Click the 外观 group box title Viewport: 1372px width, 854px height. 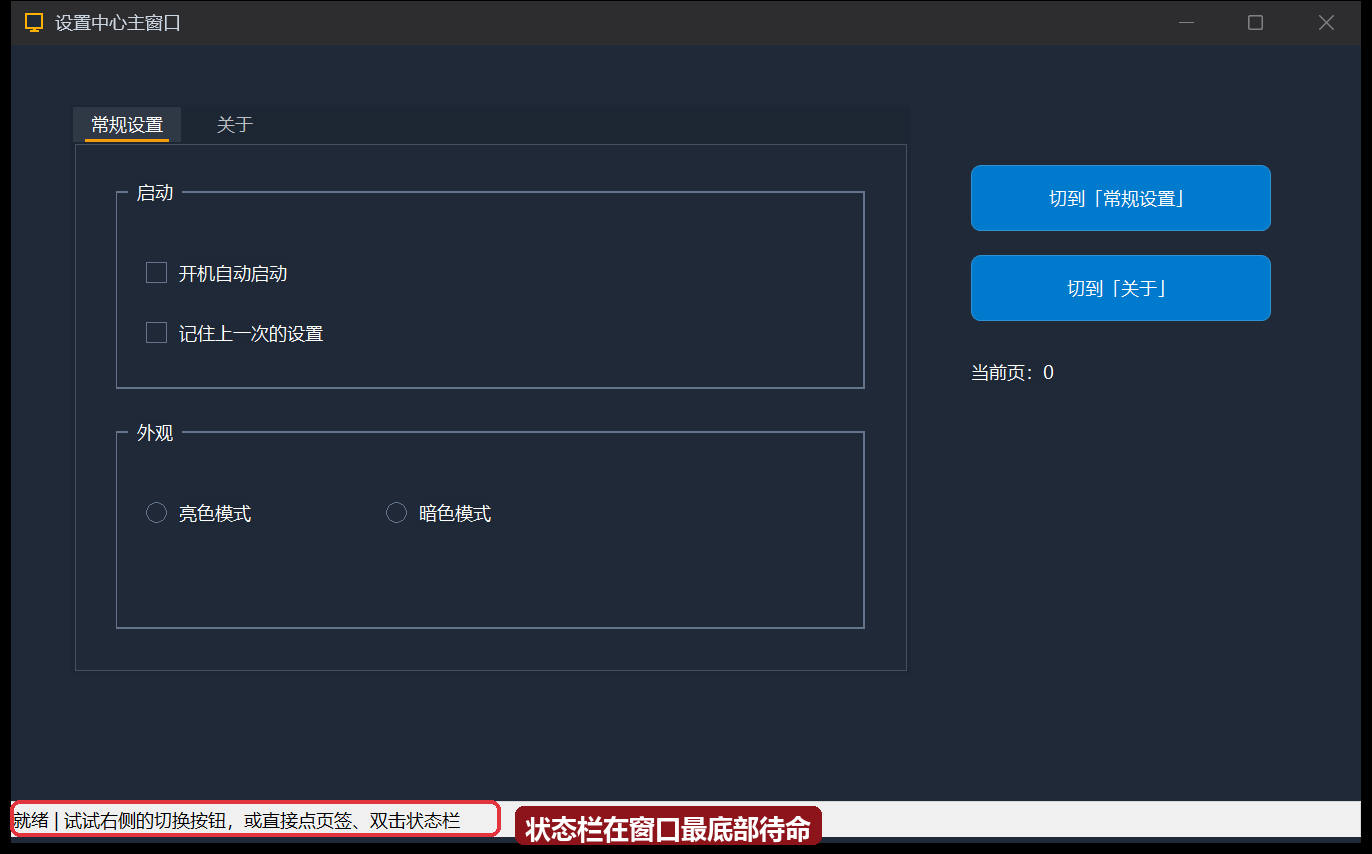click(x=155, y=433)
